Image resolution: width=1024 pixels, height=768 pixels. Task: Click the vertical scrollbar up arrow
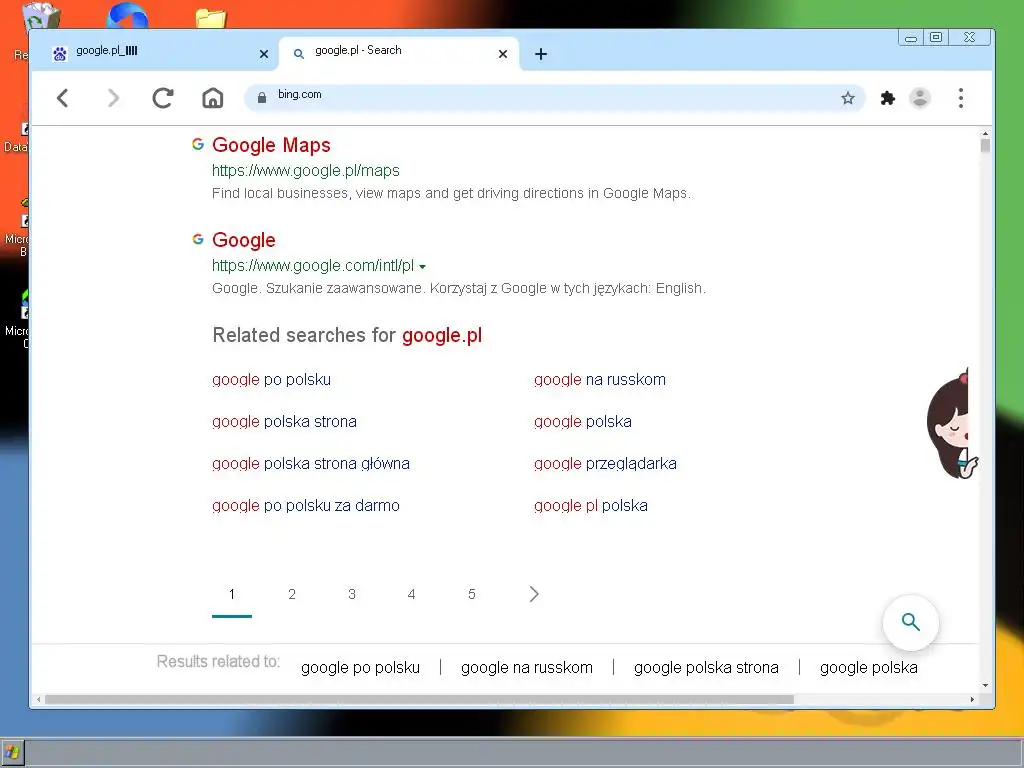click(x=985, y=133)
